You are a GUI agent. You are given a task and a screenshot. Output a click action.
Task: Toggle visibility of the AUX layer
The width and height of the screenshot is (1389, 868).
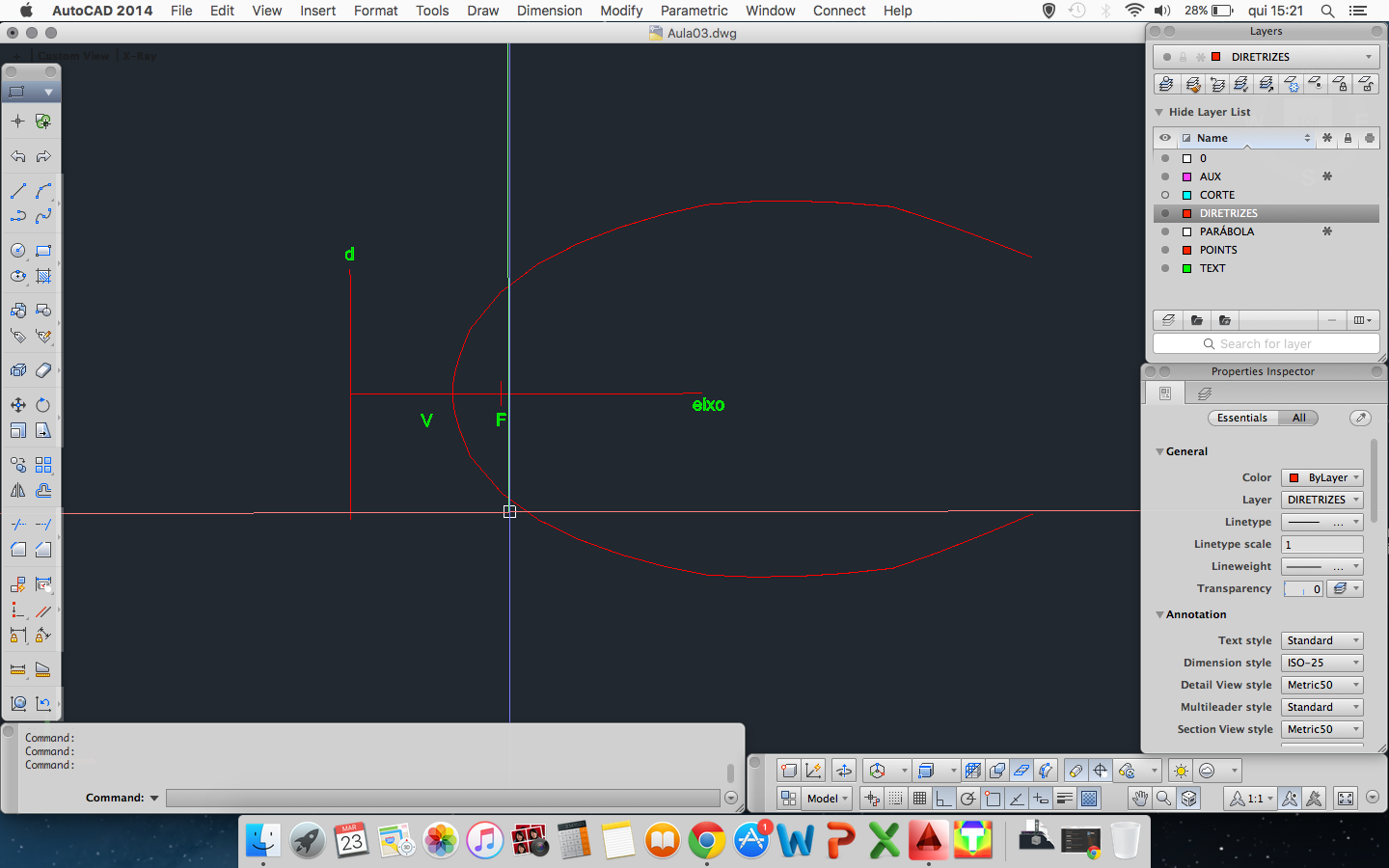(x=1165, y=176)
